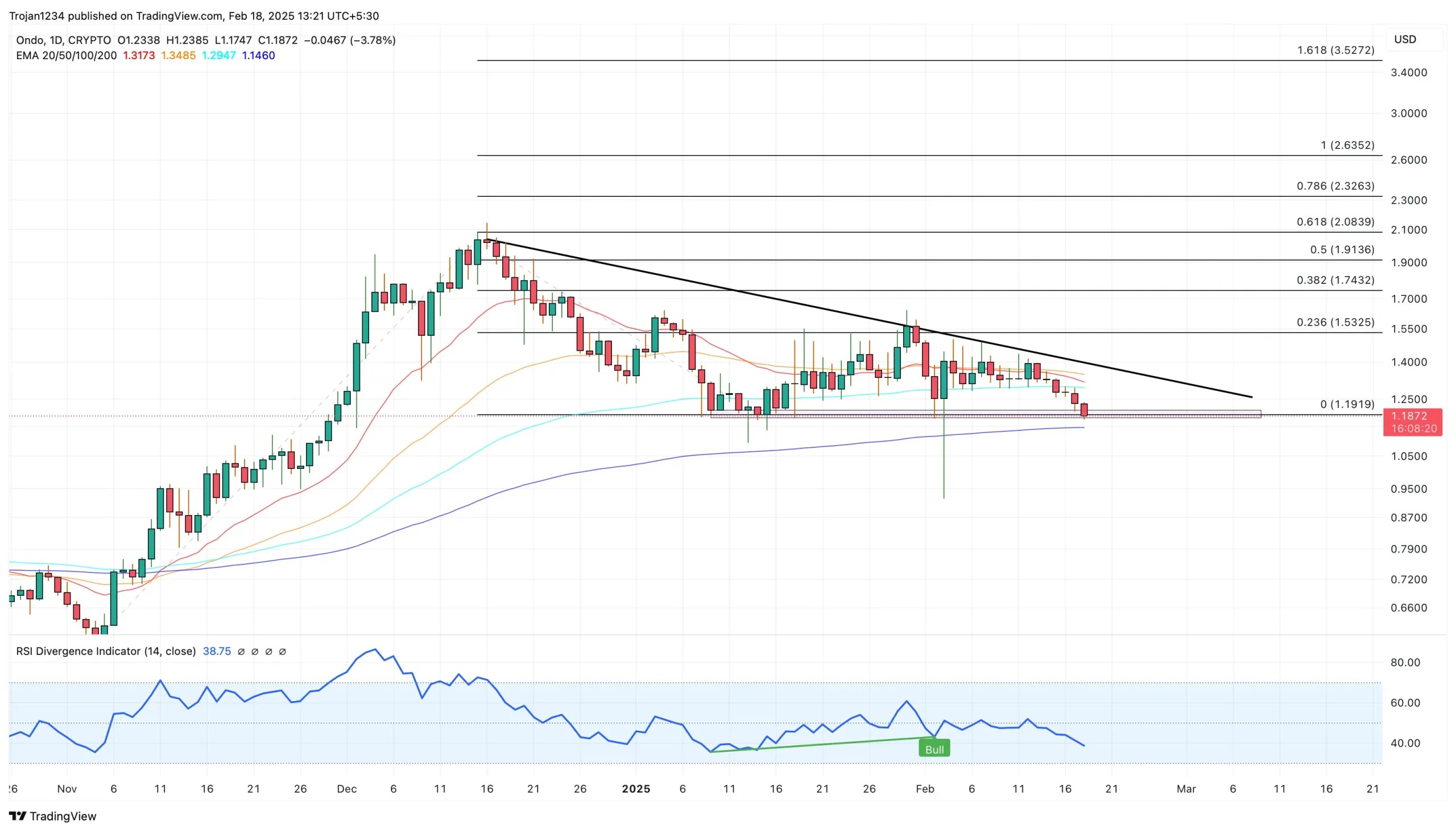The height and width of the screenshot is (832, 1456).
Task: Click the green Bull badge on the RSI panel
Action: (934, 748)
